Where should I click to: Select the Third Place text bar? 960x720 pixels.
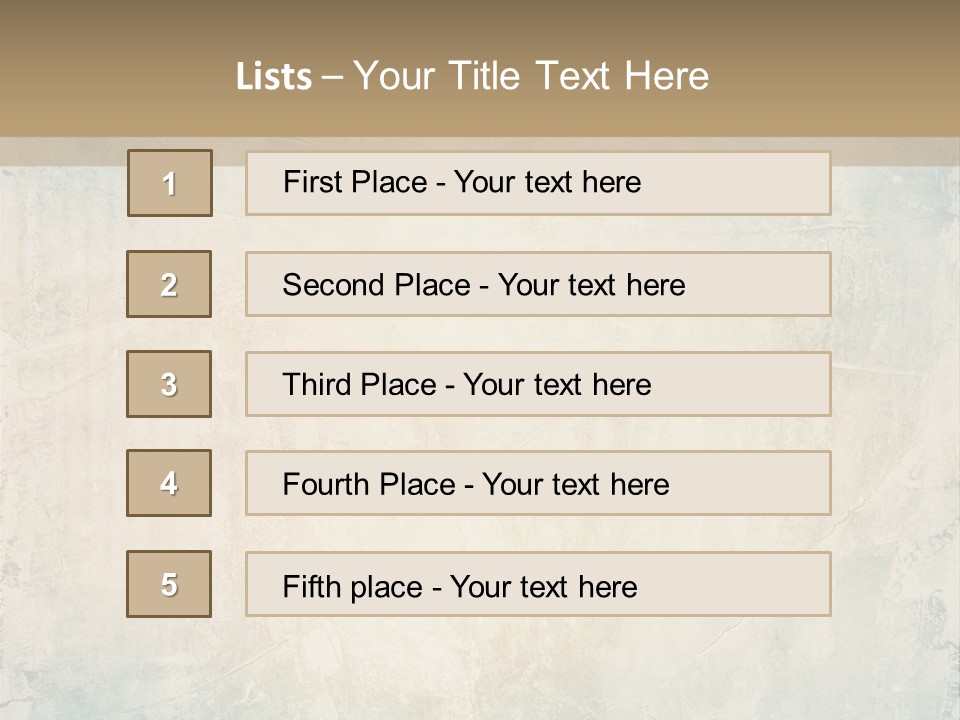coord(538,384)
